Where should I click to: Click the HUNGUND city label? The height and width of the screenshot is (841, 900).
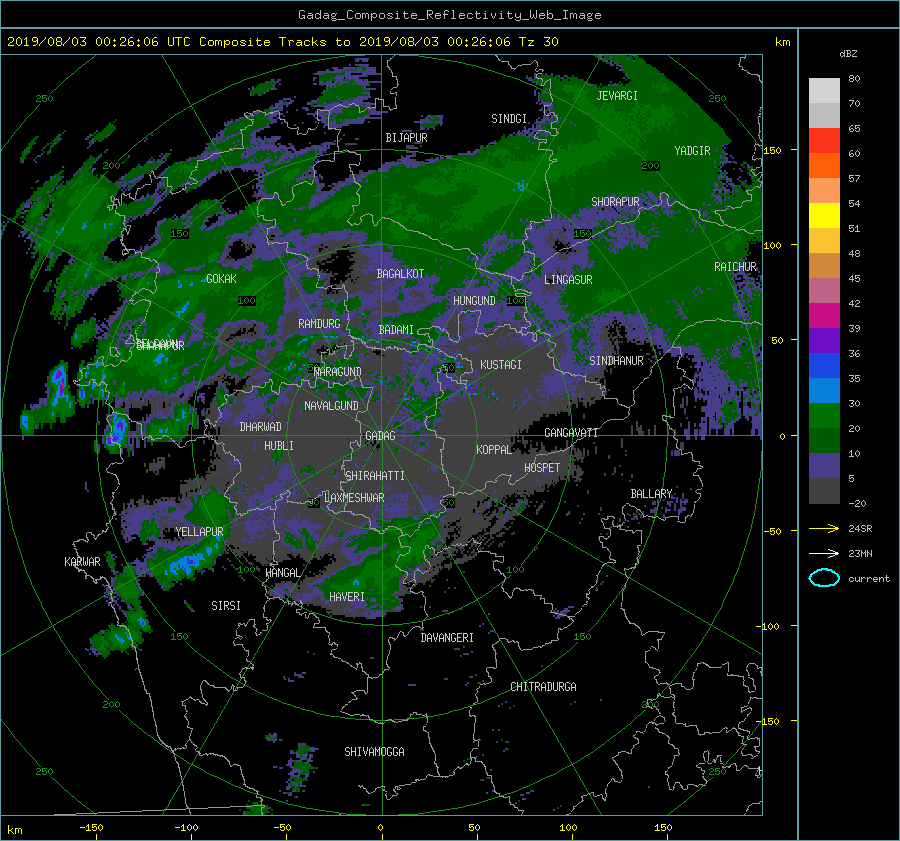click(x=474, y=301)
